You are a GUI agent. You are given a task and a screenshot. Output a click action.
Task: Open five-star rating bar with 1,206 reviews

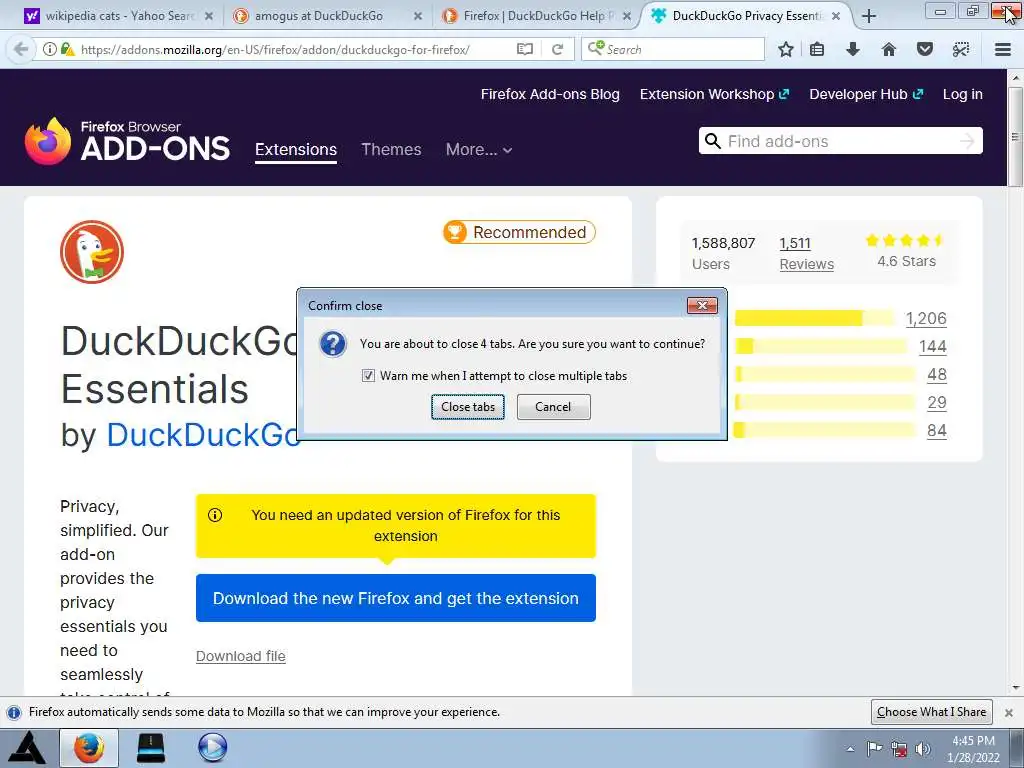[814, 318]
